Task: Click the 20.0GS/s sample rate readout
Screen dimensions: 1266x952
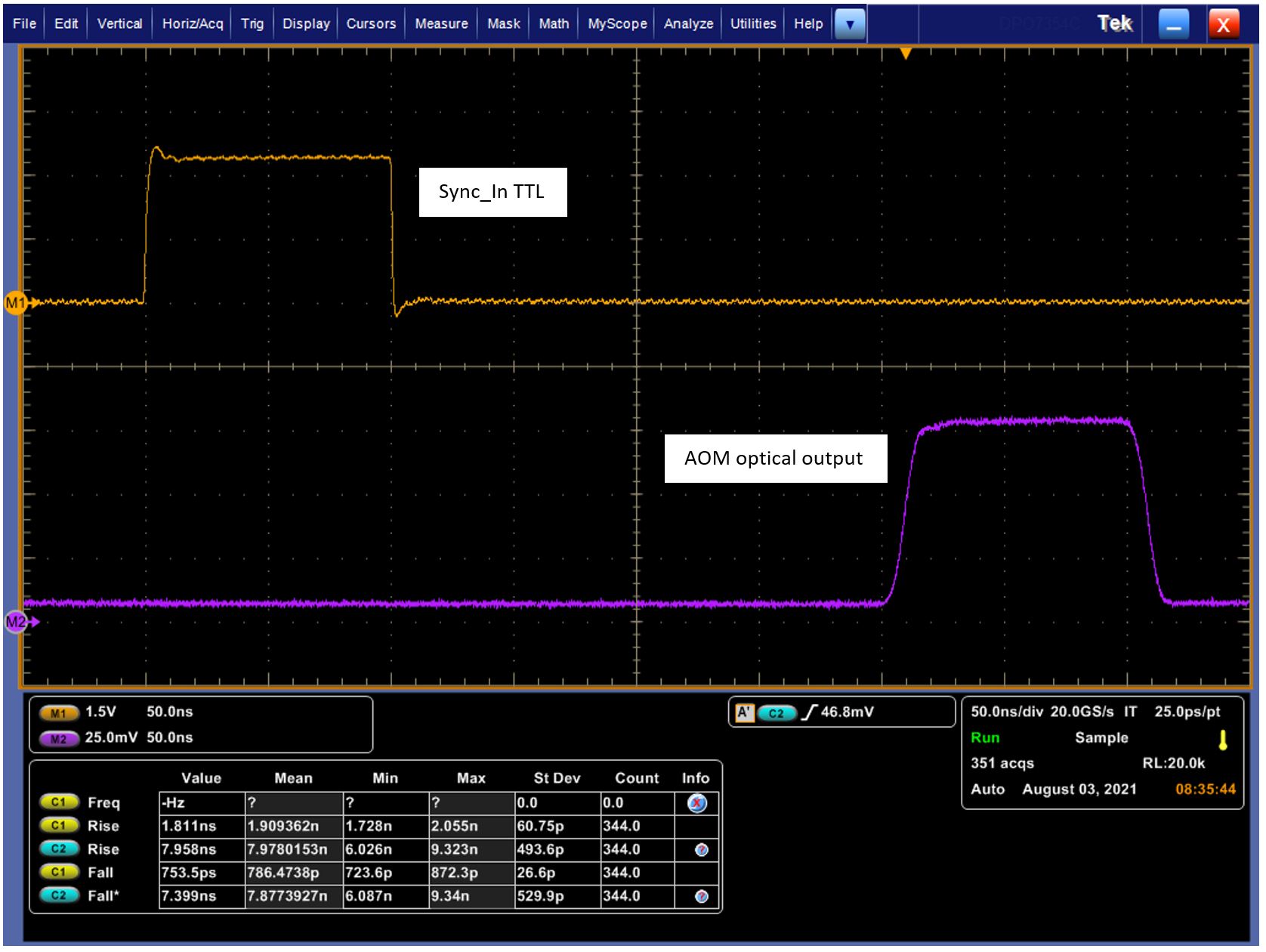Action: pyautogui.click(x=1082, y=712)
